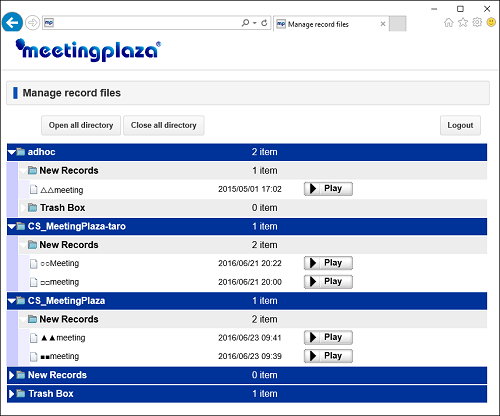Select the ▲▲meeting file name
The height and width of the screenshot is (416, 500).
coord(63,338)
